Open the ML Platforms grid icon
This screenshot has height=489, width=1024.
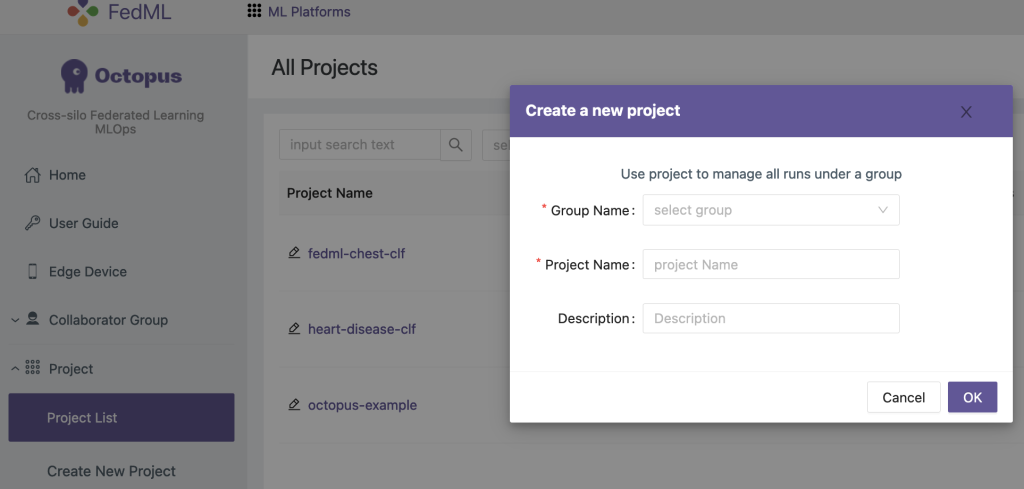pyautogui.click(x=254, y=12)
